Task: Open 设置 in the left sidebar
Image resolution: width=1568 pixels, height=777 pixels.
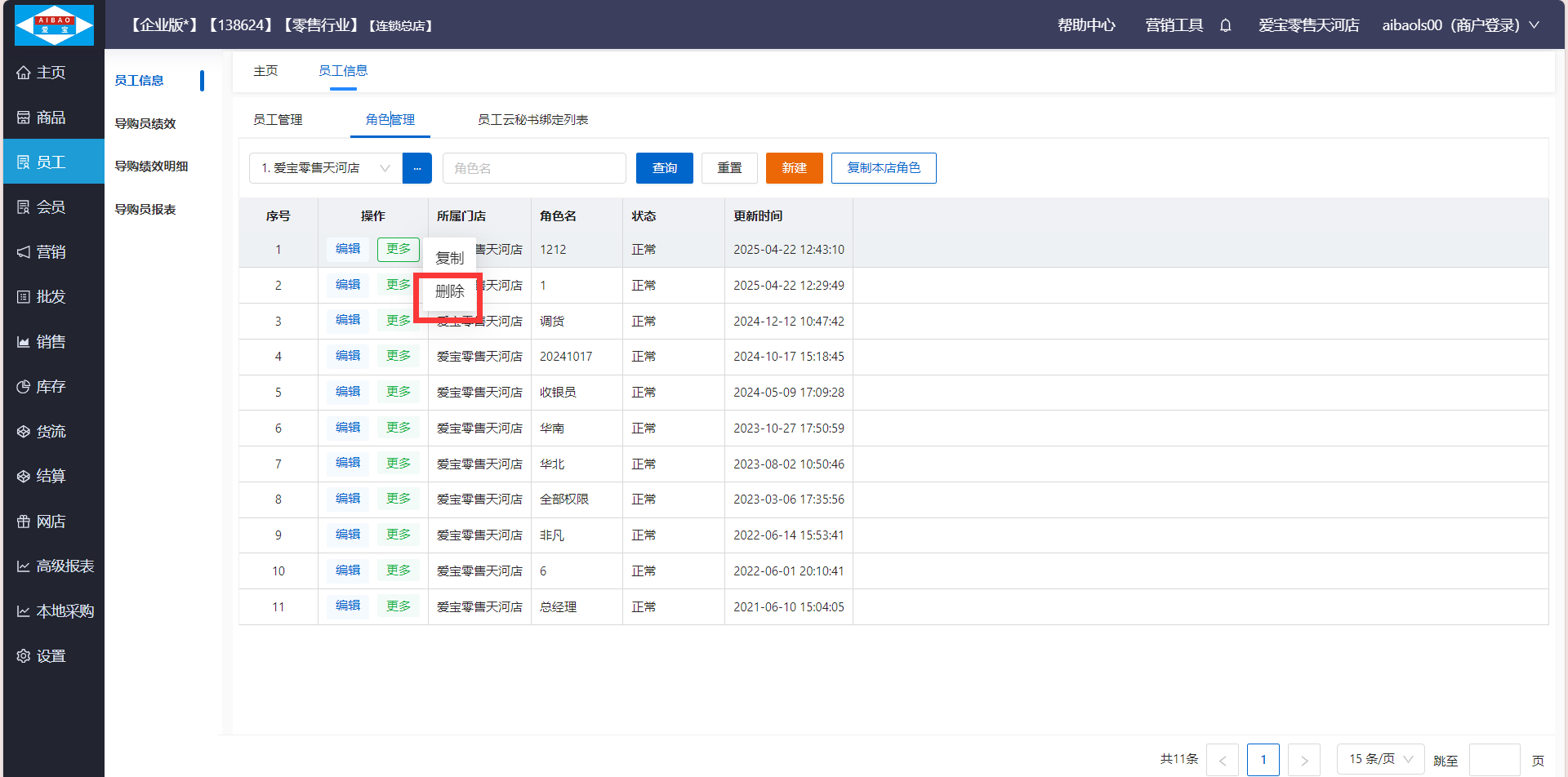Action: pos(54,656)
